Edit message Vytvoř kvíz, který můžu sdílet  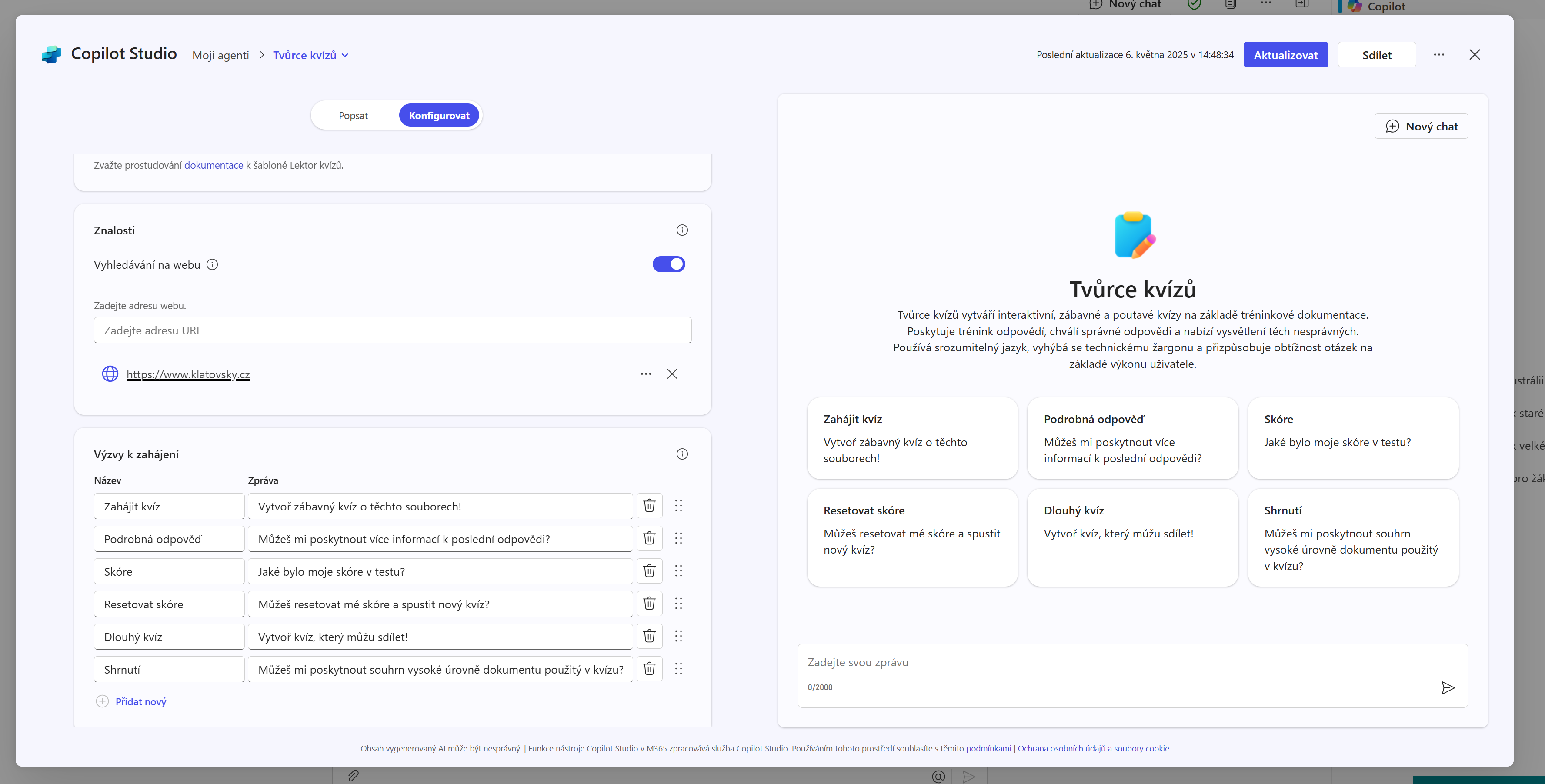(x=440, y=637)
